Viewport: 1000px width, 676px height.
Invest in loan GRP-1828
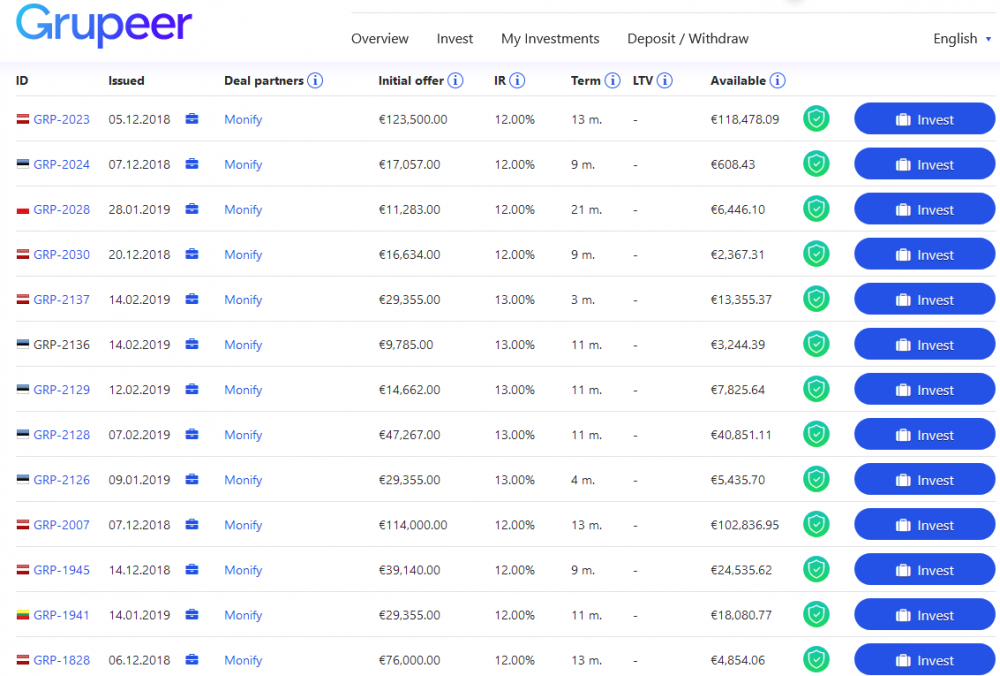tap(924, 660)
